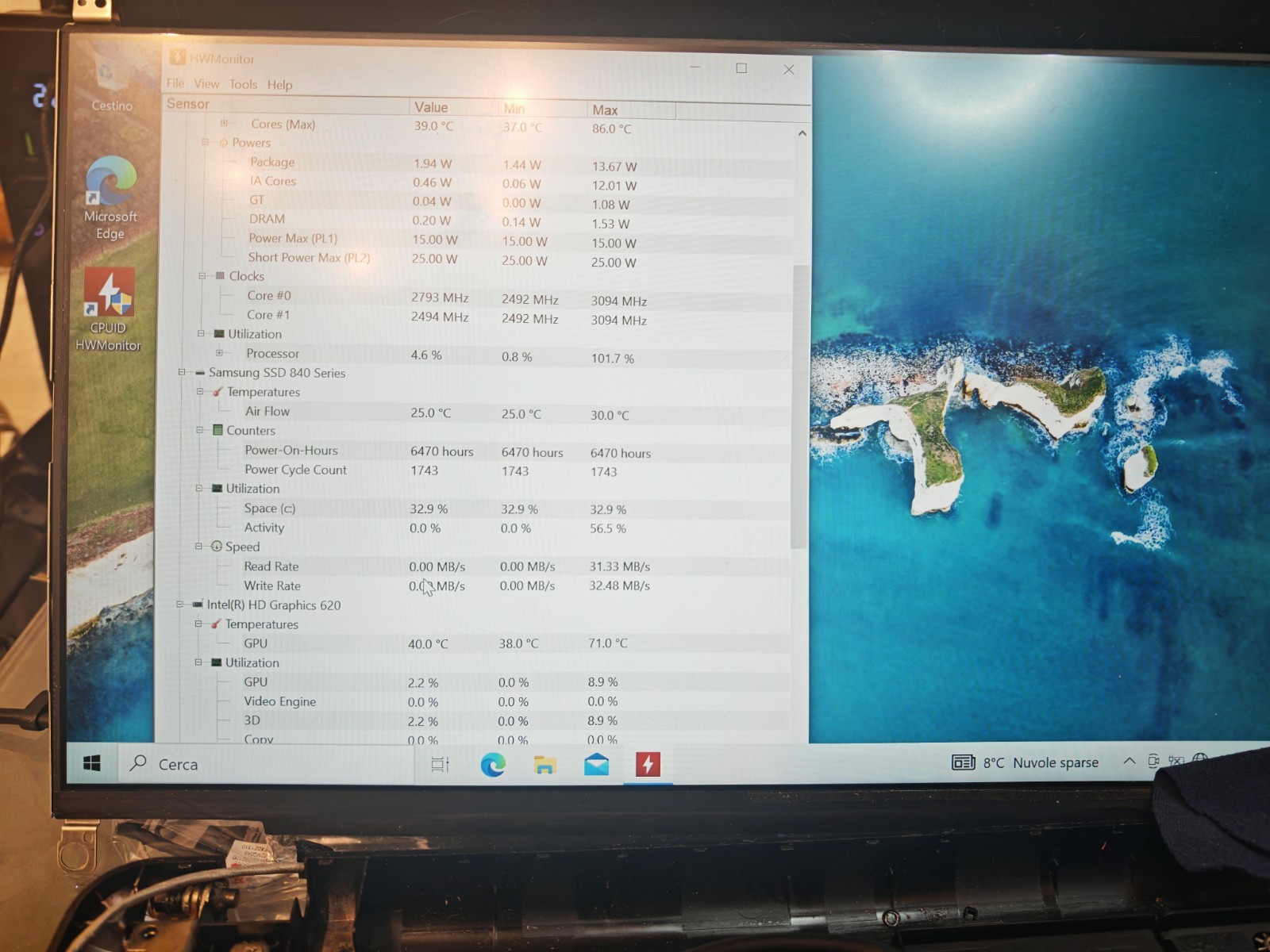Click the drive icon beside Samsung SSD 840 Series

(199, 372)
